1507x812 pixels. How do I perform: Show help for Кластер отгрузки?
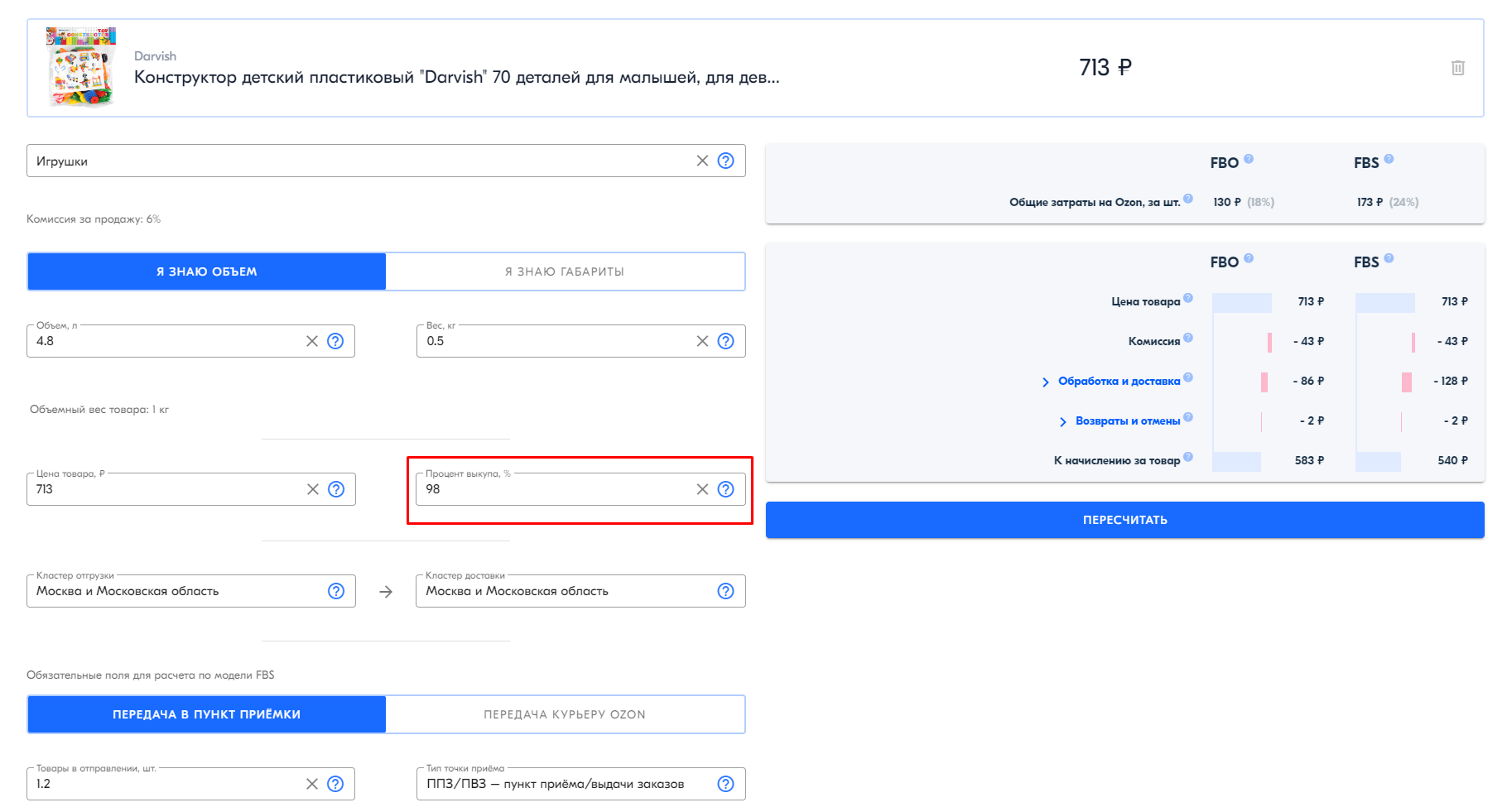336,591
